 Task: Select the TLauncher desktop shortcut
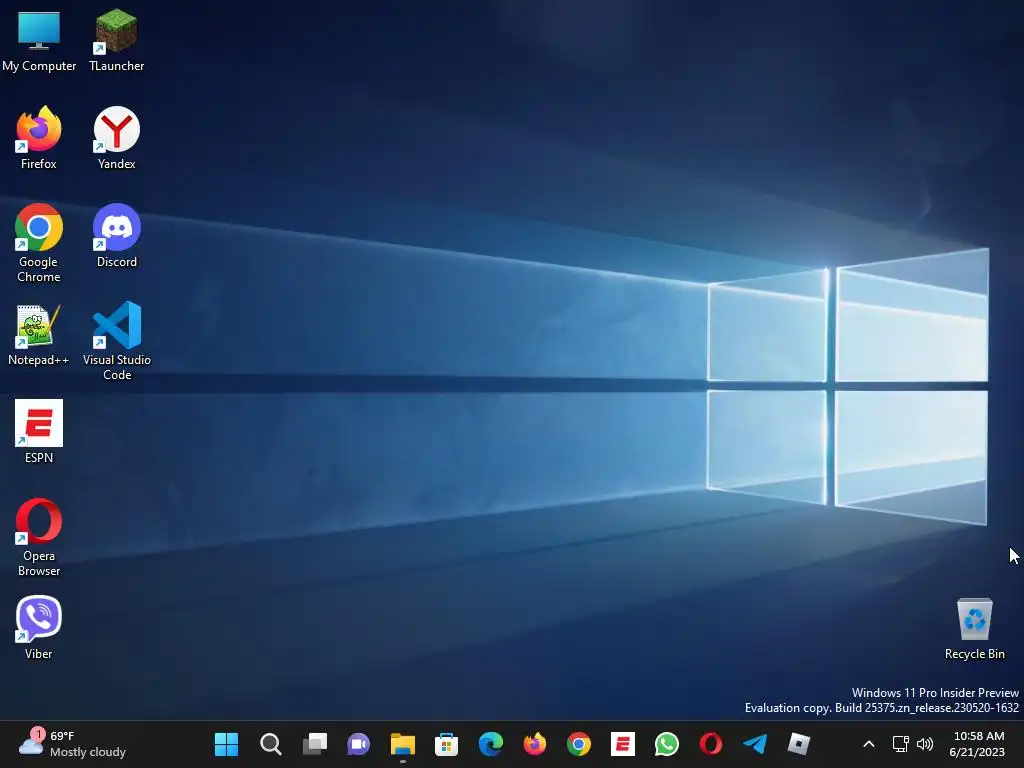pos(116,40)
